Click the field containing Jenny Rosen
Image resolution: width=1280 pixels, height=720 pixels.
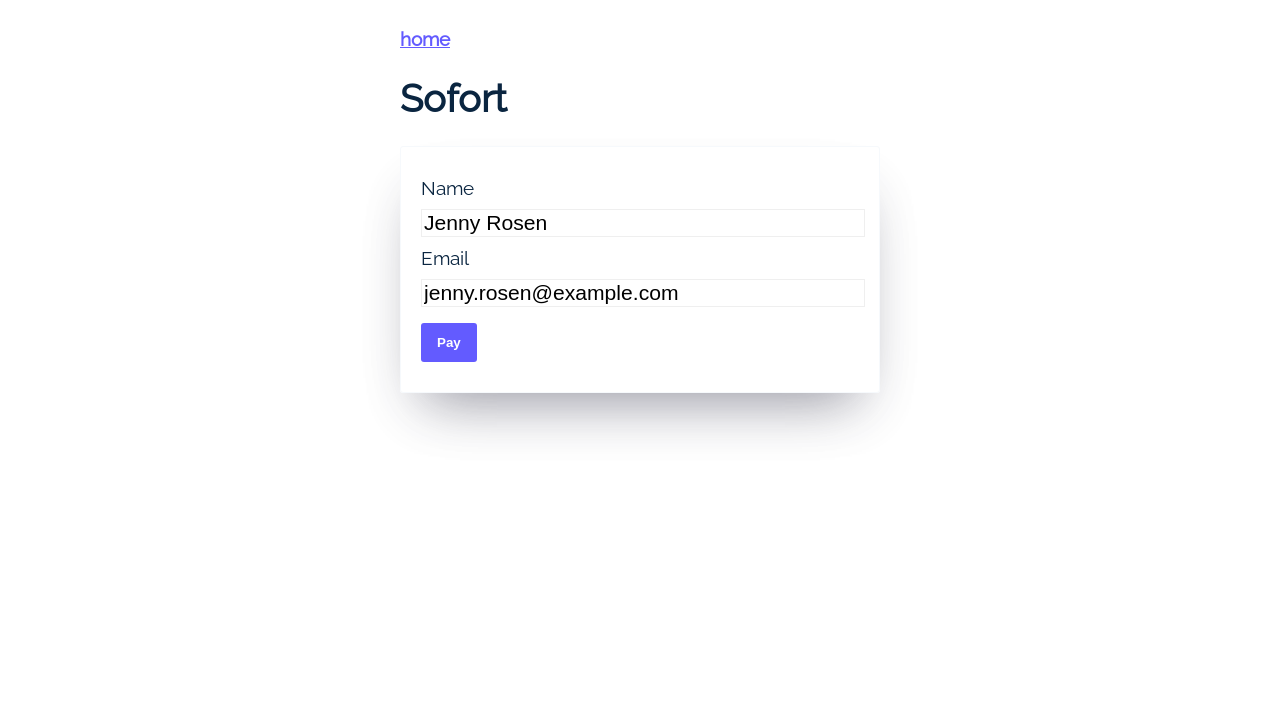642,223
